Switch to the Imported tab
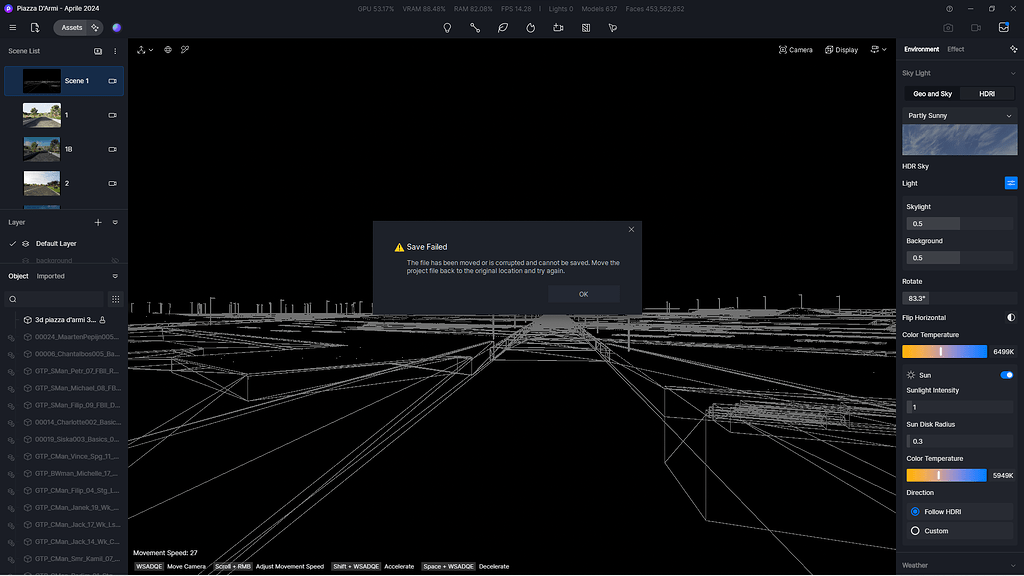 51,276
